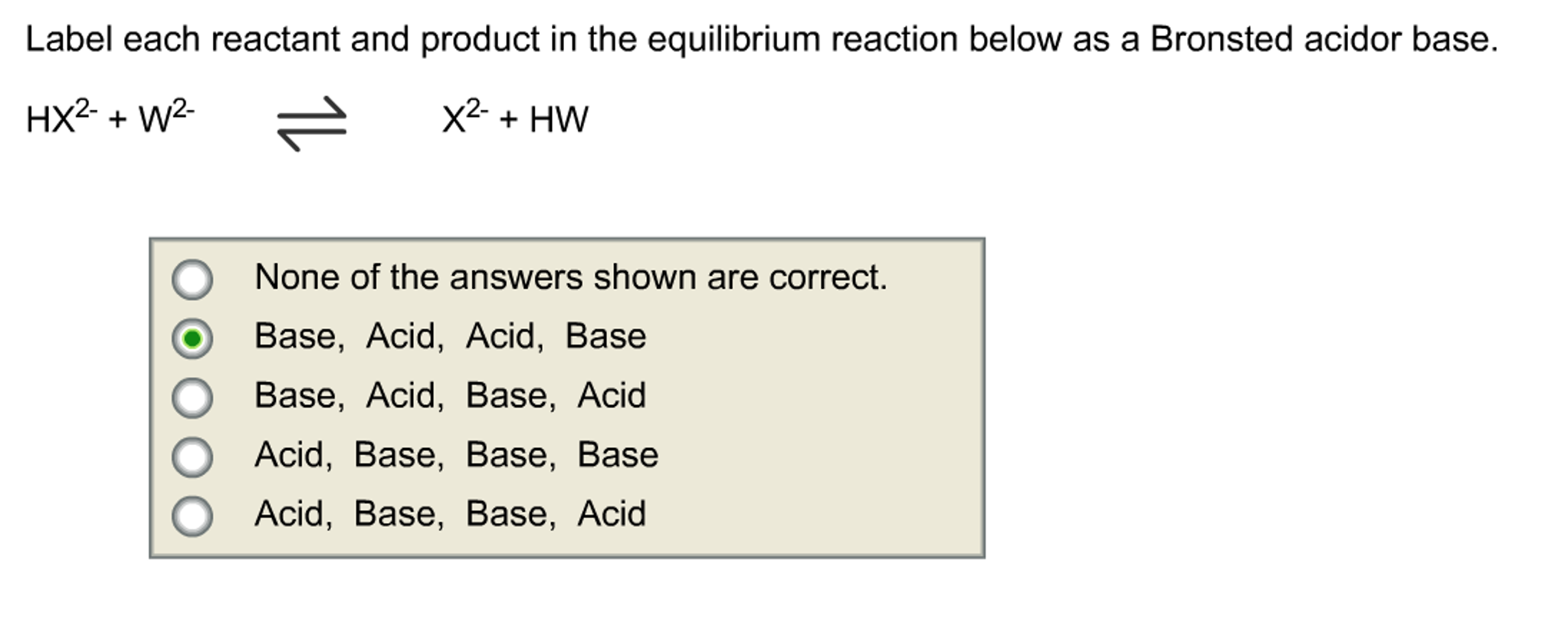Viewport: 1568px width, 635px height.
Task: Click the plus sign between HX2- and W2-
Action: (x=117, y=120)
